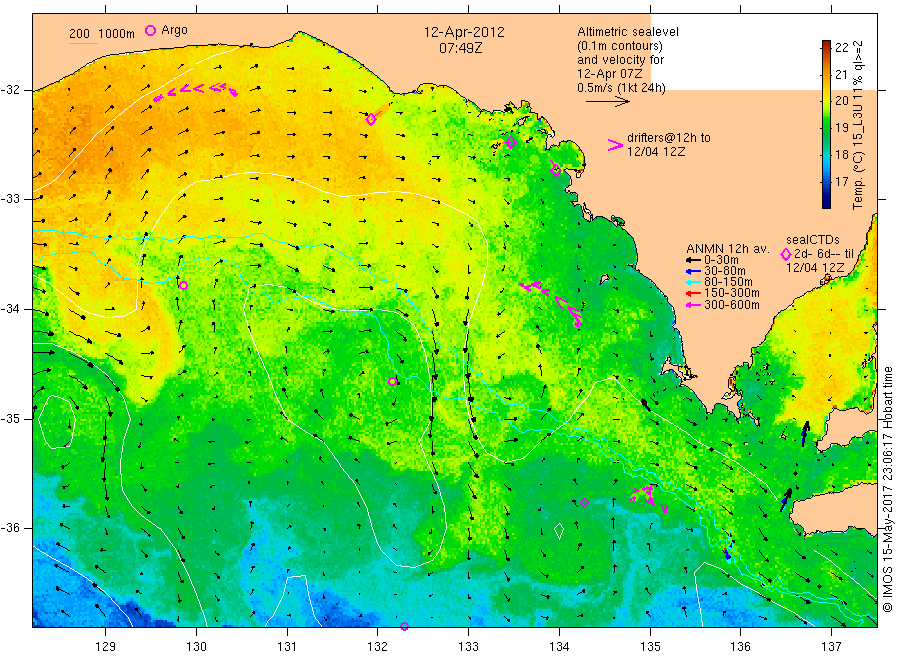This screenshot has height=660, width=900.
Task: Click the 12-Apr-2012 date title
Action: (x=464, y=32)
